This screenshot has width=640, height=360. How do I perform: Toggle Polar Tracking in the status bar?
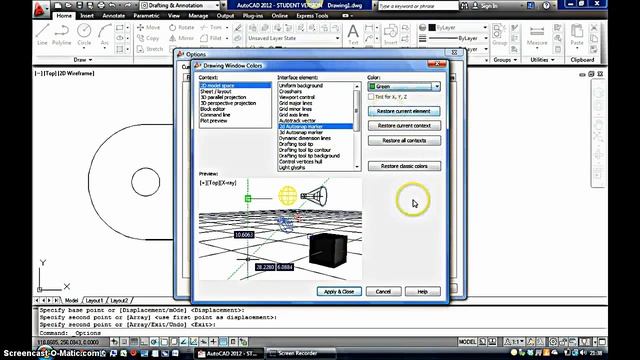[154, 342]
